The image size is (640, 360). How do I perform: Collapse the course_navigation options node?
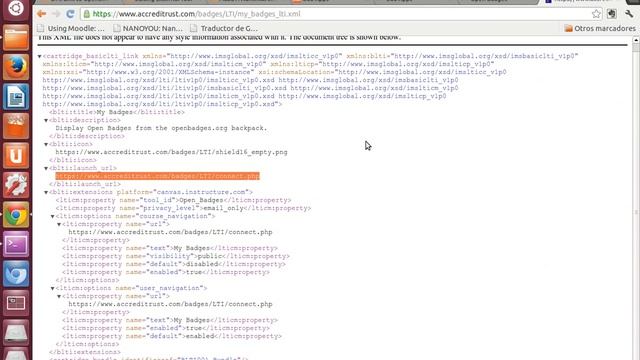pos(53,216)
